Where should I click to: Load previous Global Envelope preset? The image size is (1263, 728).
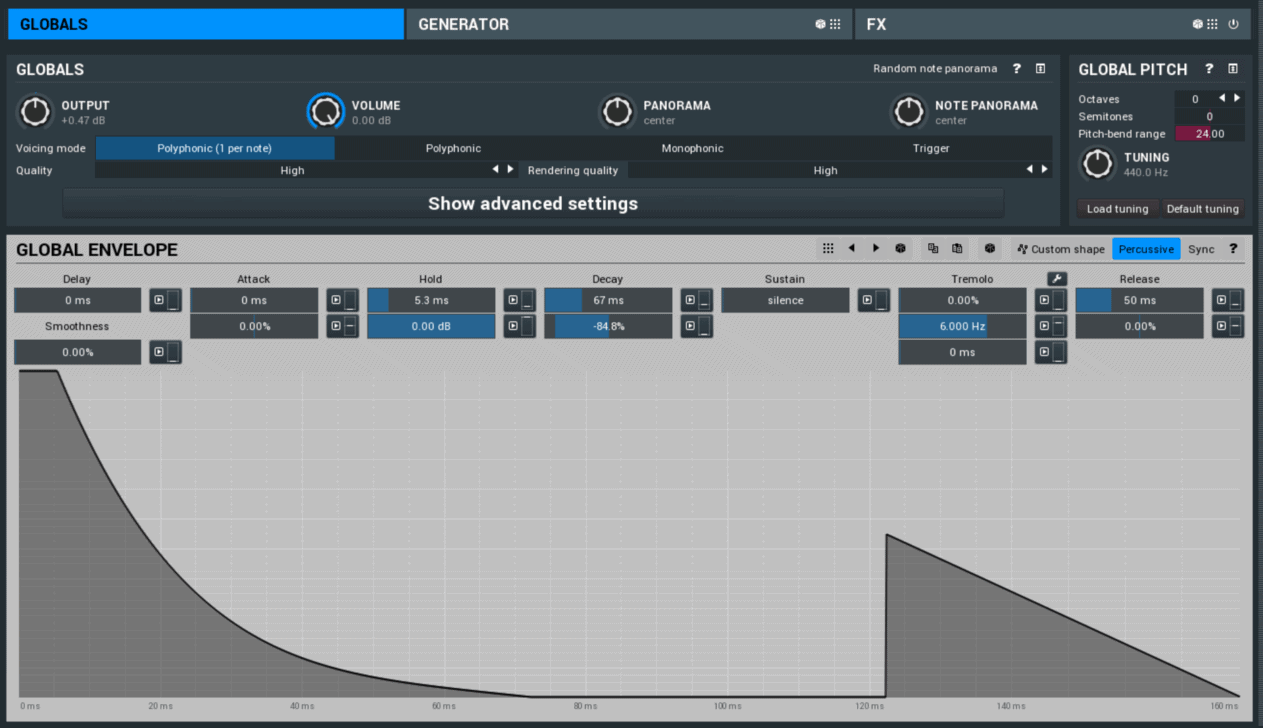pos(851,249)
